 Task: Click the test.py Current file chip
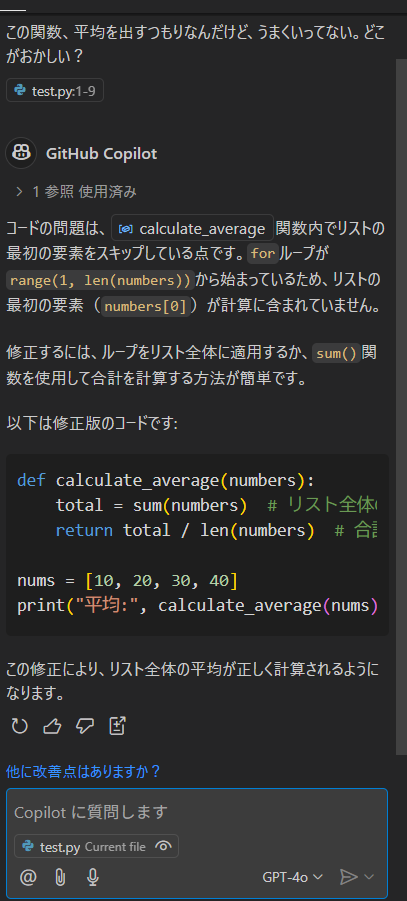pos(96,846)
